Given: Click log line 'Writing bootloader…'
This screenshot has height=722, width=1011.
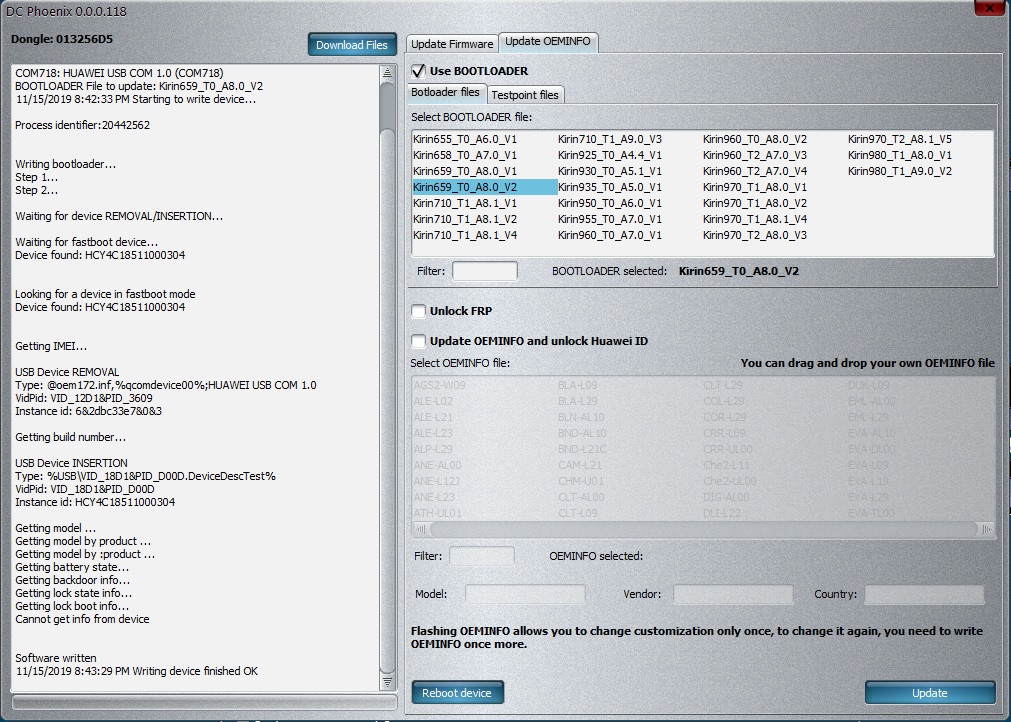Looking at the screenshot, I should (x=66, y=164).
